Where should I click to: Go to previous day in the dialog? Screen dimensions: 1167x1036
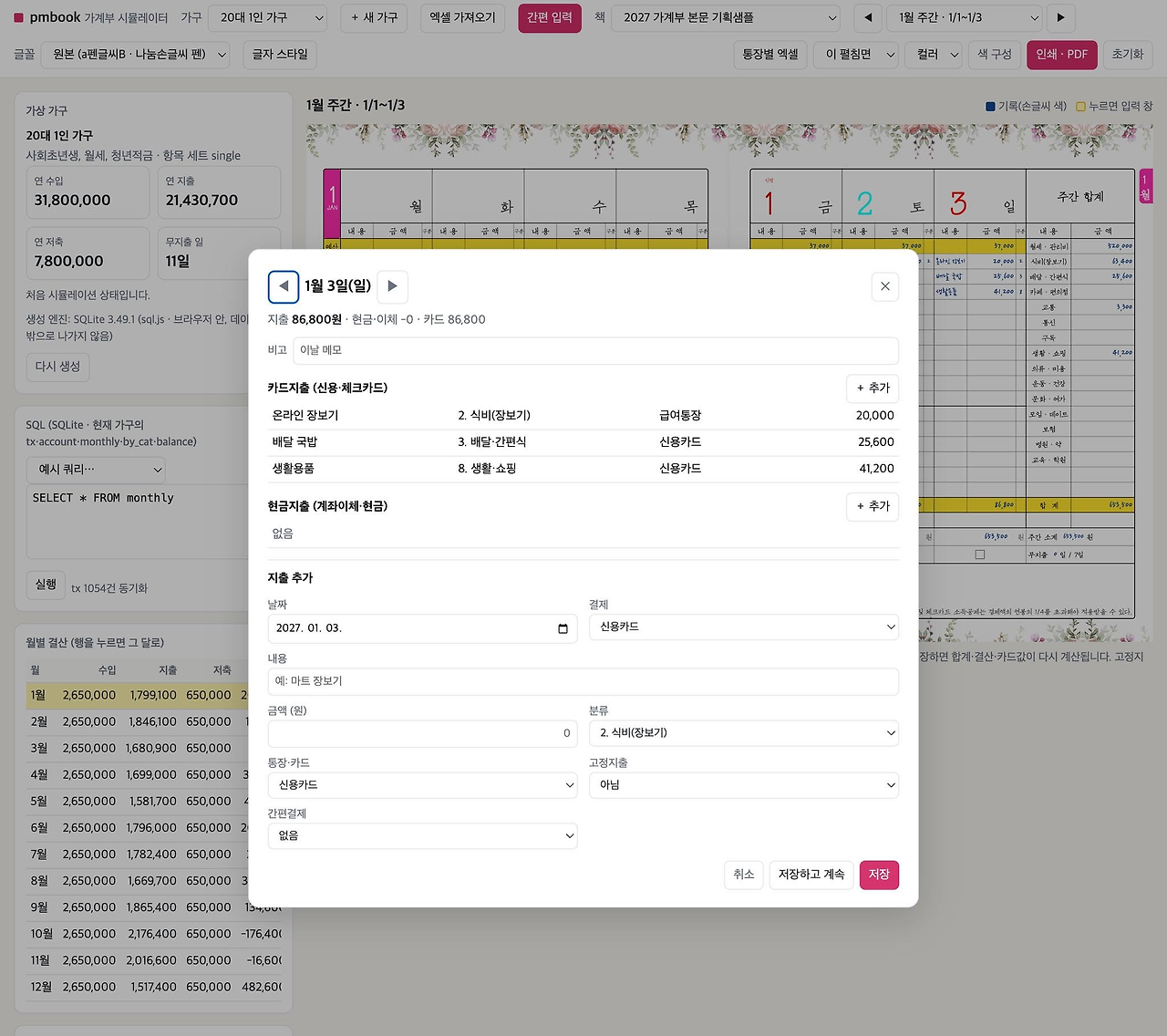tap(284, 286)
